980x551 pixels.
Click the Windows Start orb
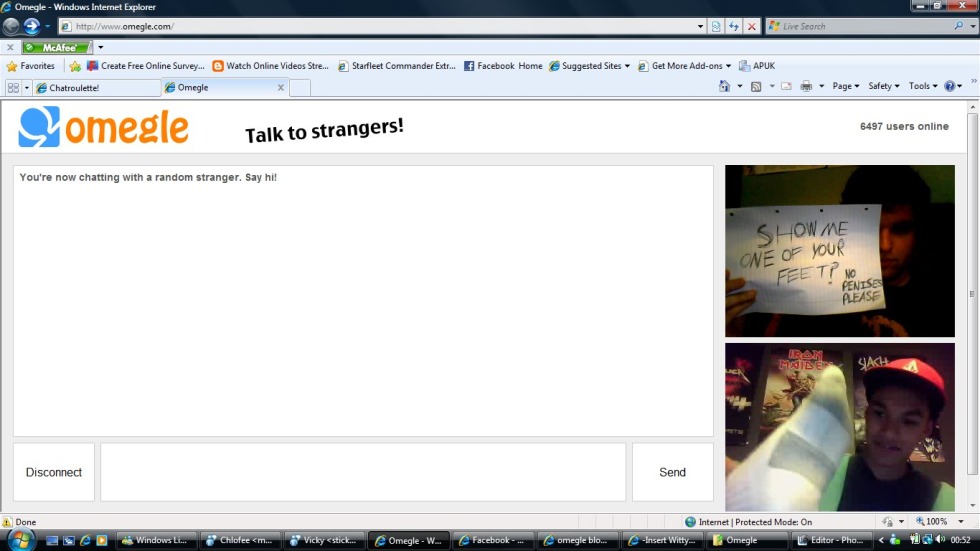coord(19,540)
